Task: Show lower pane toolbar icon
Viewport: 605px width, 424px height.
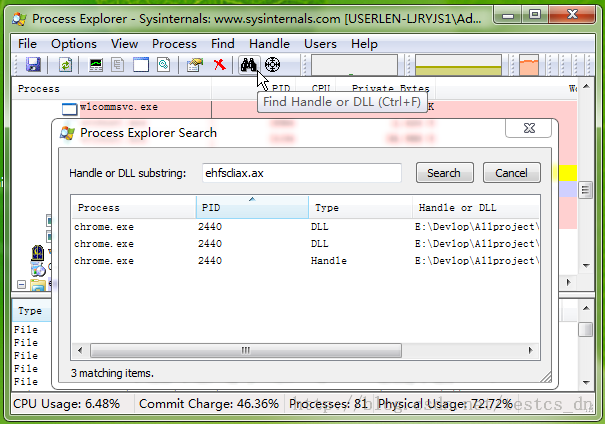Action: click(x=141, y=64)
